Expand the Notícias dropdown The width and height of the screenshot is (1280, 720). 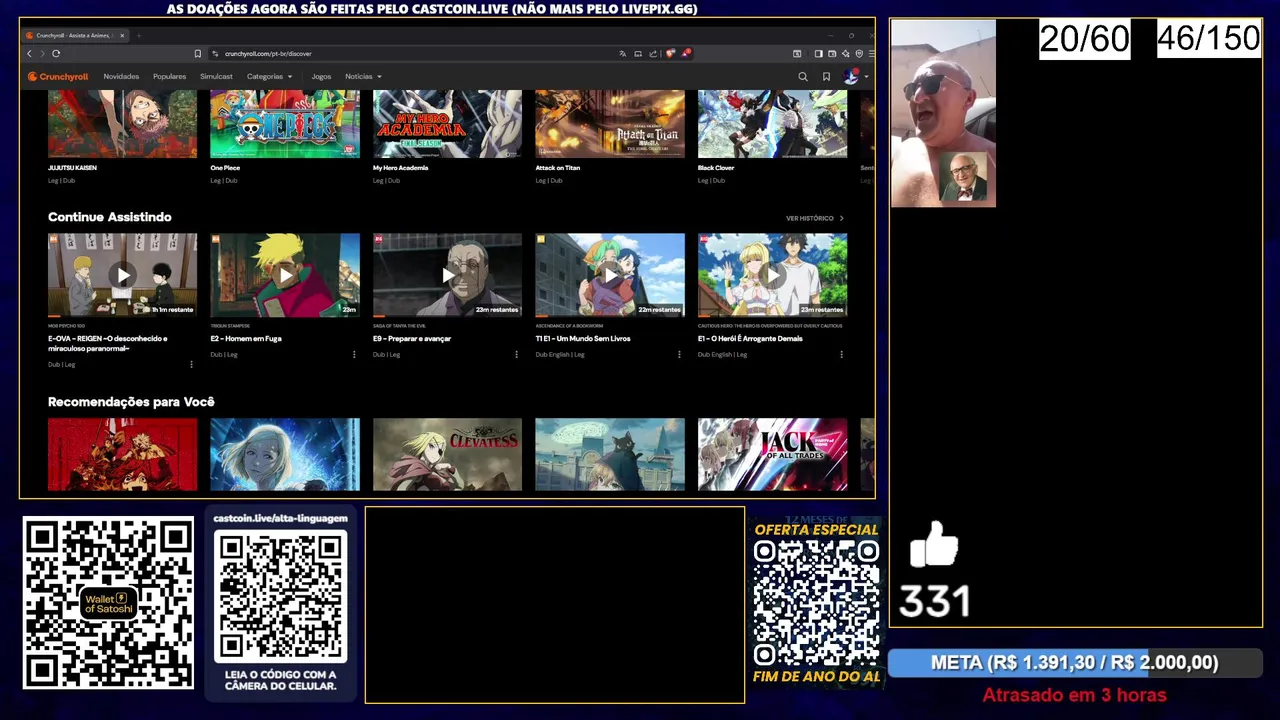pos(363,76)
